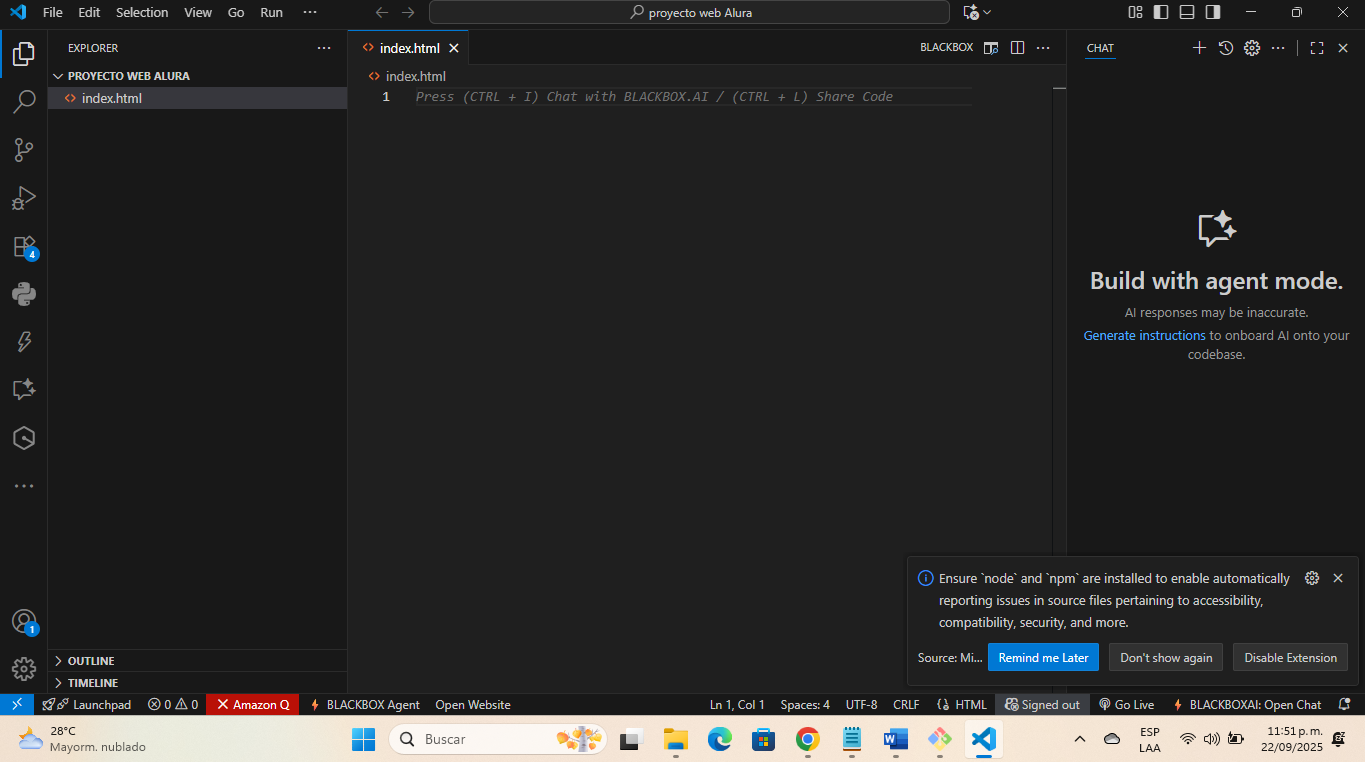Open the hexagon extension view in activity bar
Viewport: 1365px width, 762px height.
click(24, 438)
